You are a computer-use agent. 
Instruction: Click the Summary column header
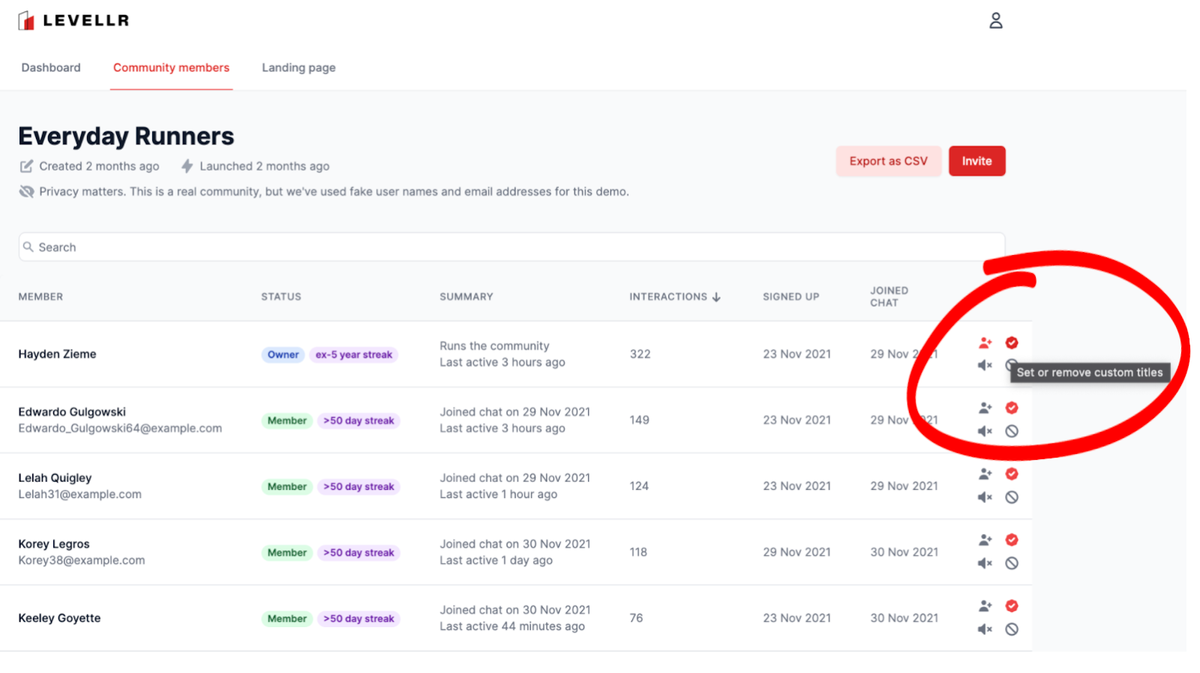tap(467, 297)
